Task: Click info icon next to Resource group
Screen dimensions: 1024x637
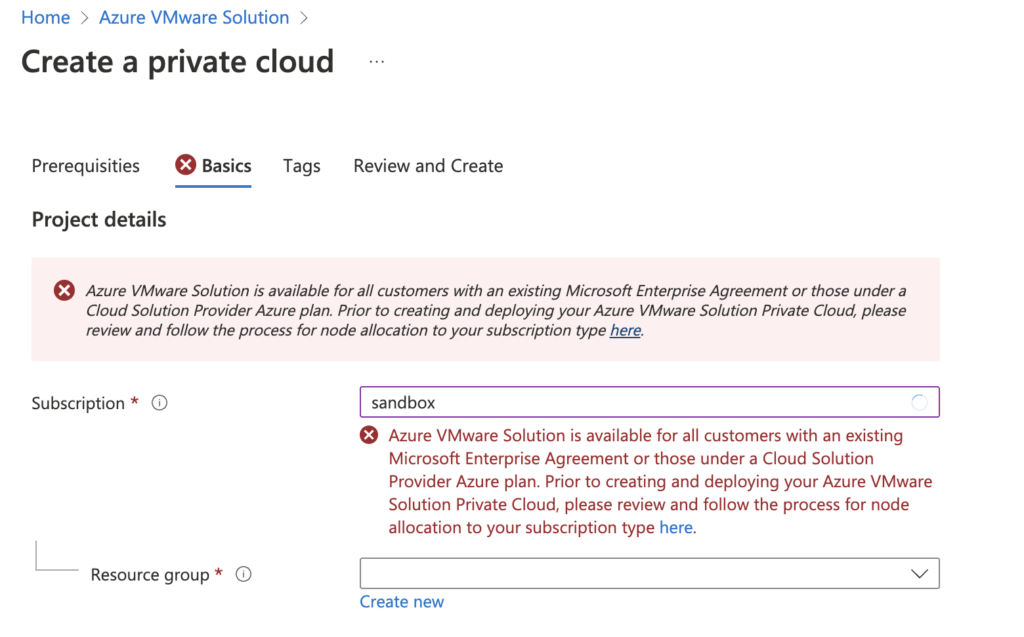Action: click(x=243, y=574)
